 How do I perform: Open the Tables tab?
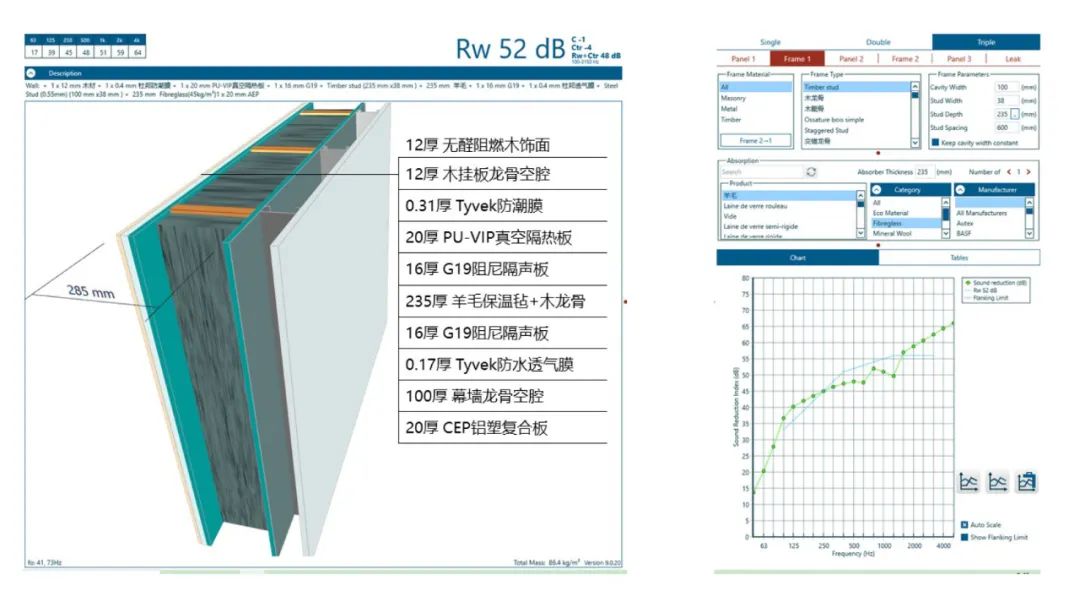point(959,257)
